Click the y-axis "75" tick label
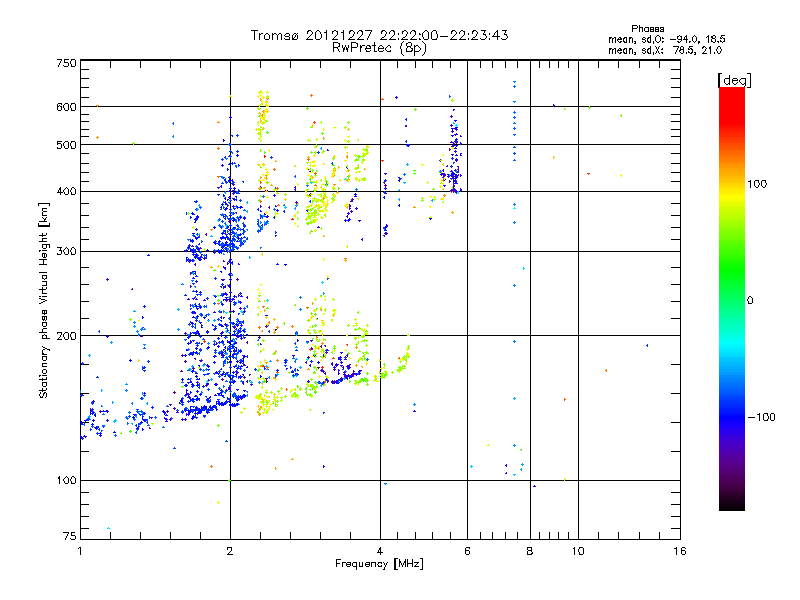 [x=70, y=536]
